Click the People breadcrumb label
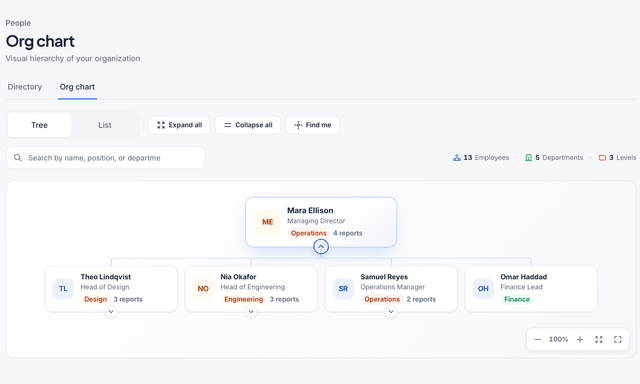 18,23
